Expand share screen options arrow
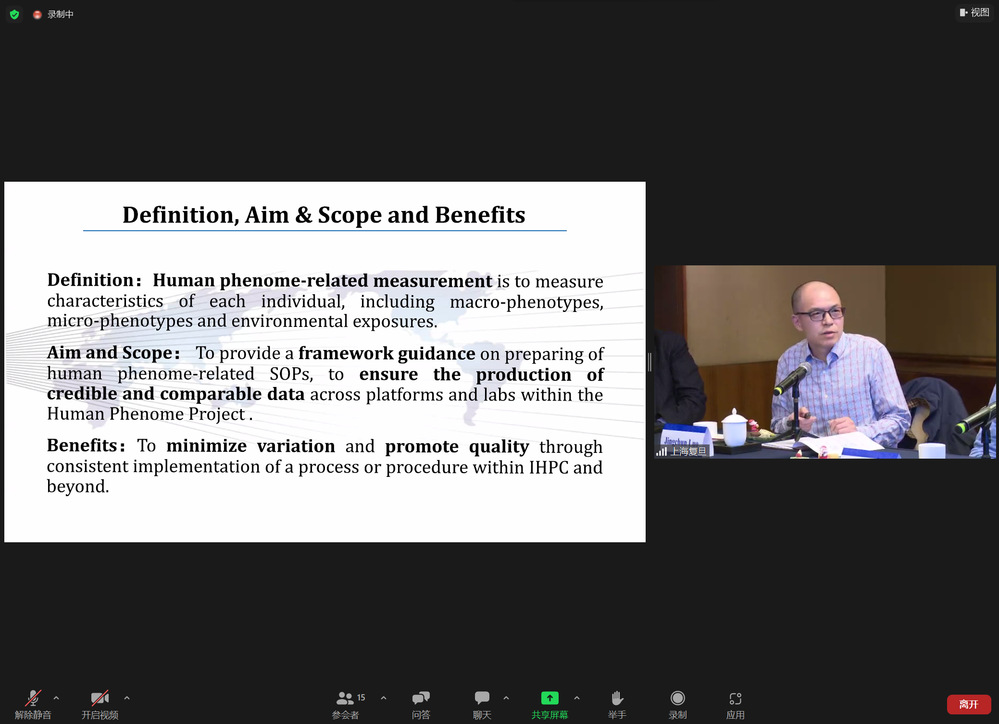Image resolution: width=999 pixels, height=724 pixels. click(x=577, y=698)
